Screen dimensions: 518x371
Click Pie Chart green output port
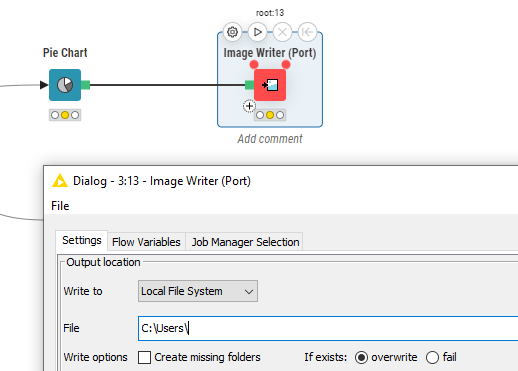[86, 85]
